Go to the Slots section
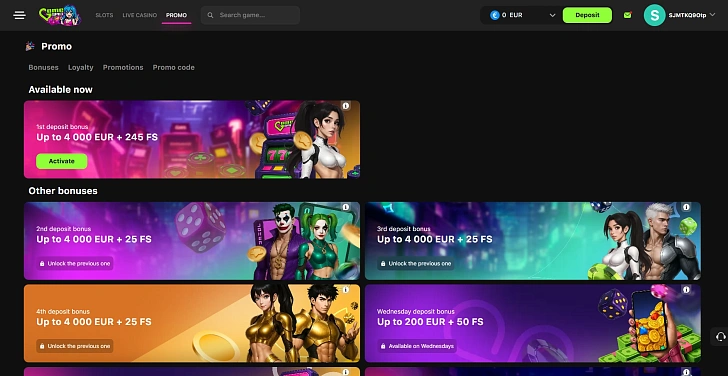 point(104,15)
